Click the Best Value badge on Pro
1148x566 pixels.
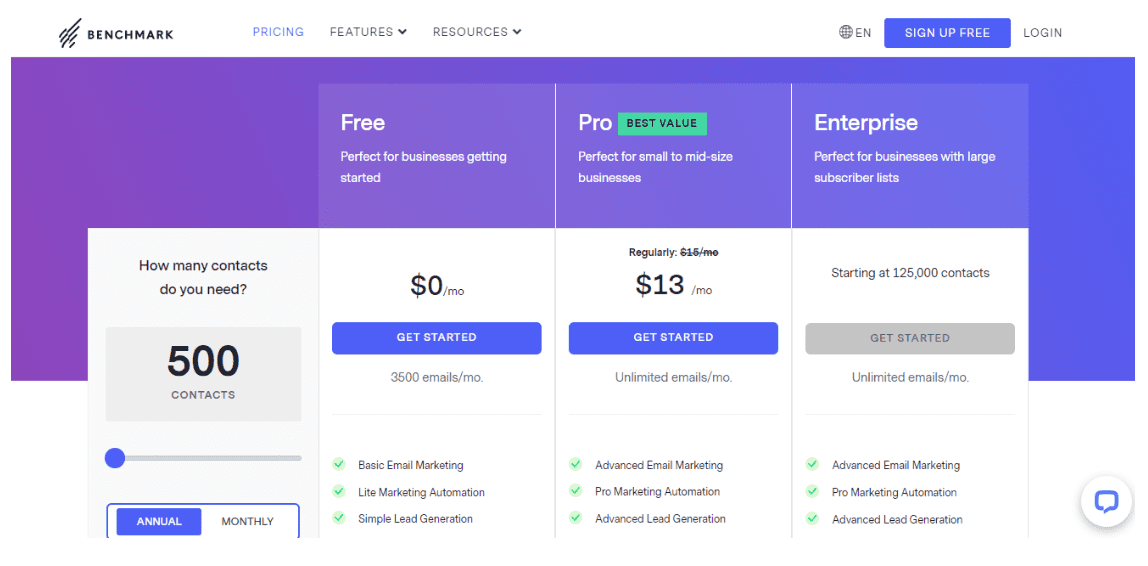662,124
